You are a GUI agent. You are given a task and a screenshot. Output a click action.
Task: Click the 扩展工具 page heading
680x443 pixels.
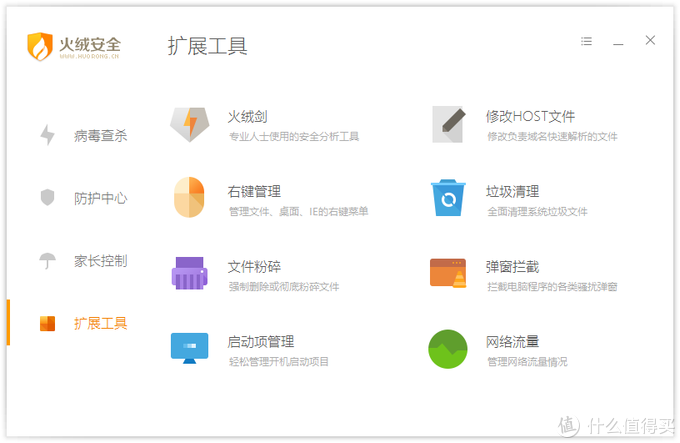tap(207, 46)
